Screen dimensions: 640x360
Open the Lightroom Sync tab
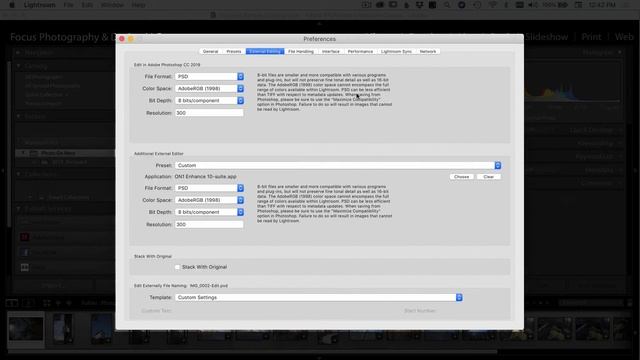[396, 51]
